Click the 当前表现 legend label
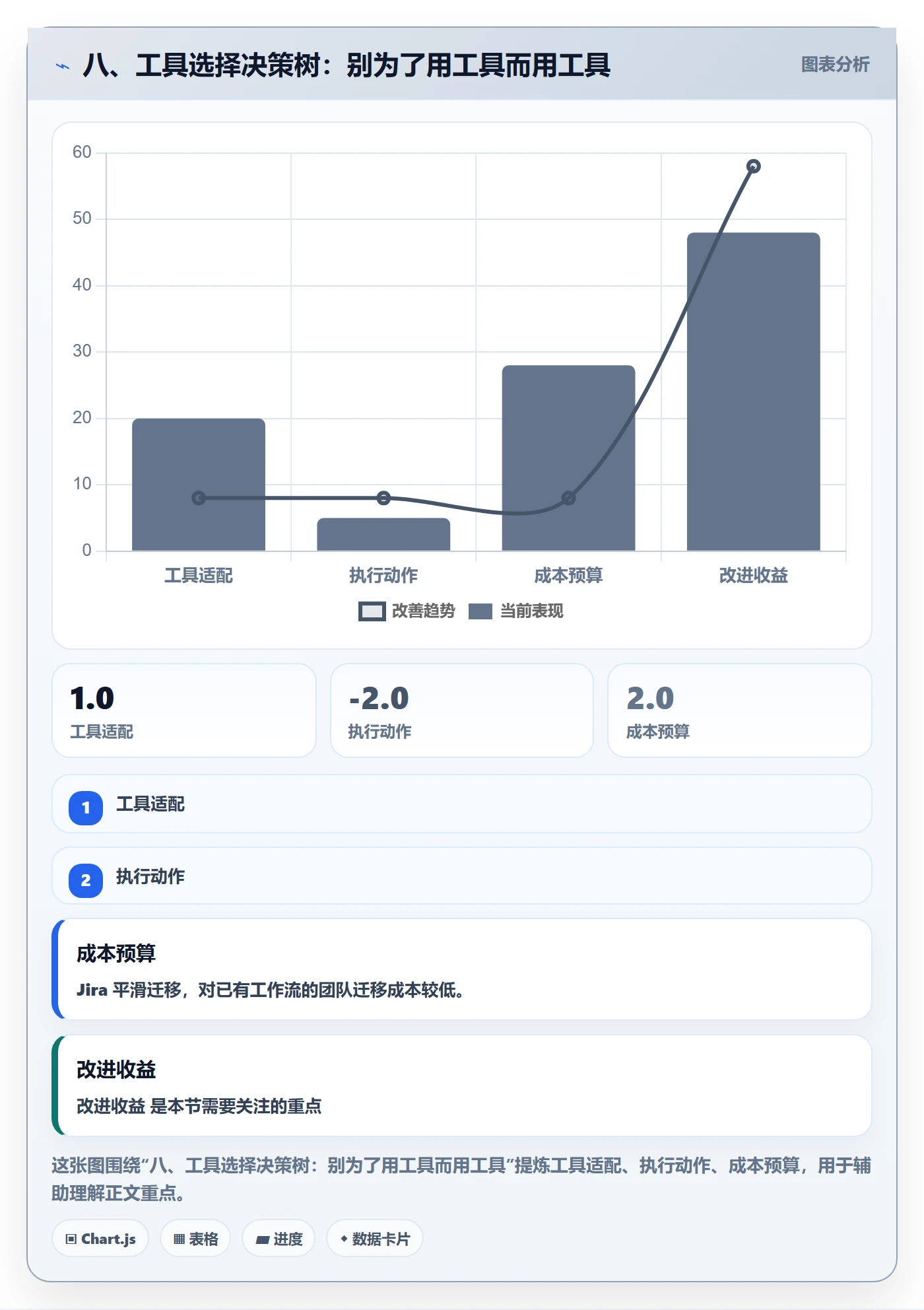 pos(531,611)
